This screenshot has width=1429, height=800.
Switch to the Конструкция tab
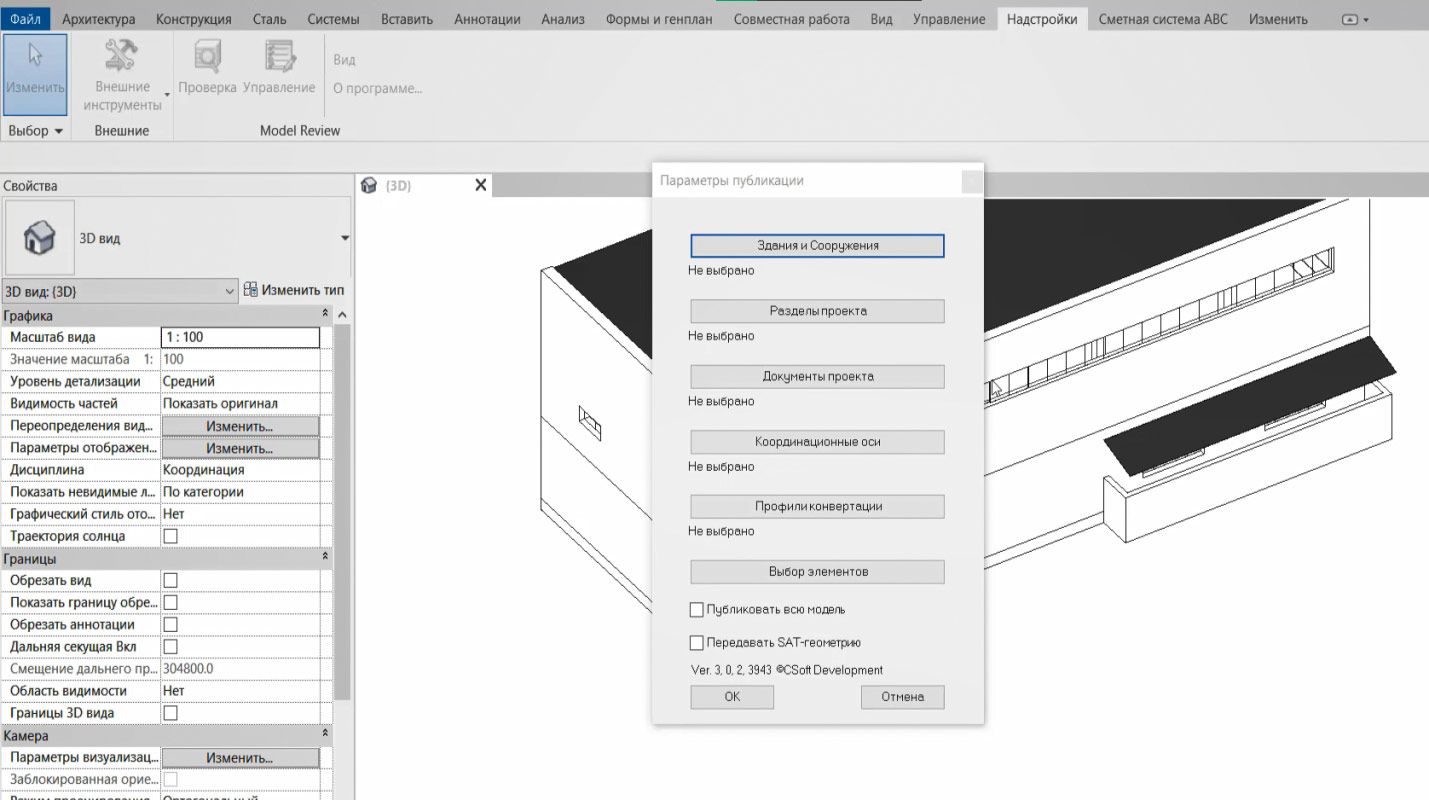click(x=193, y=19)
